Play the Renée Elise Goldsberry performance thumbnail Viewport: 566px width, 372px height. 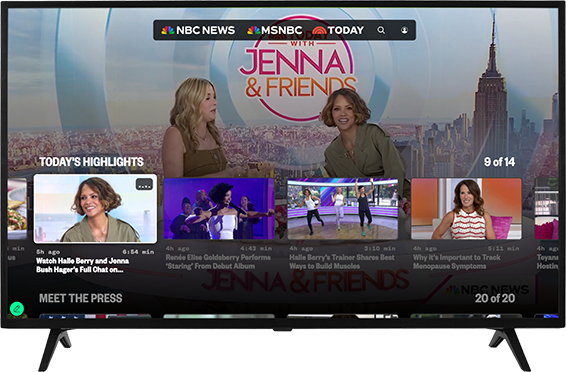click(219, 209)
